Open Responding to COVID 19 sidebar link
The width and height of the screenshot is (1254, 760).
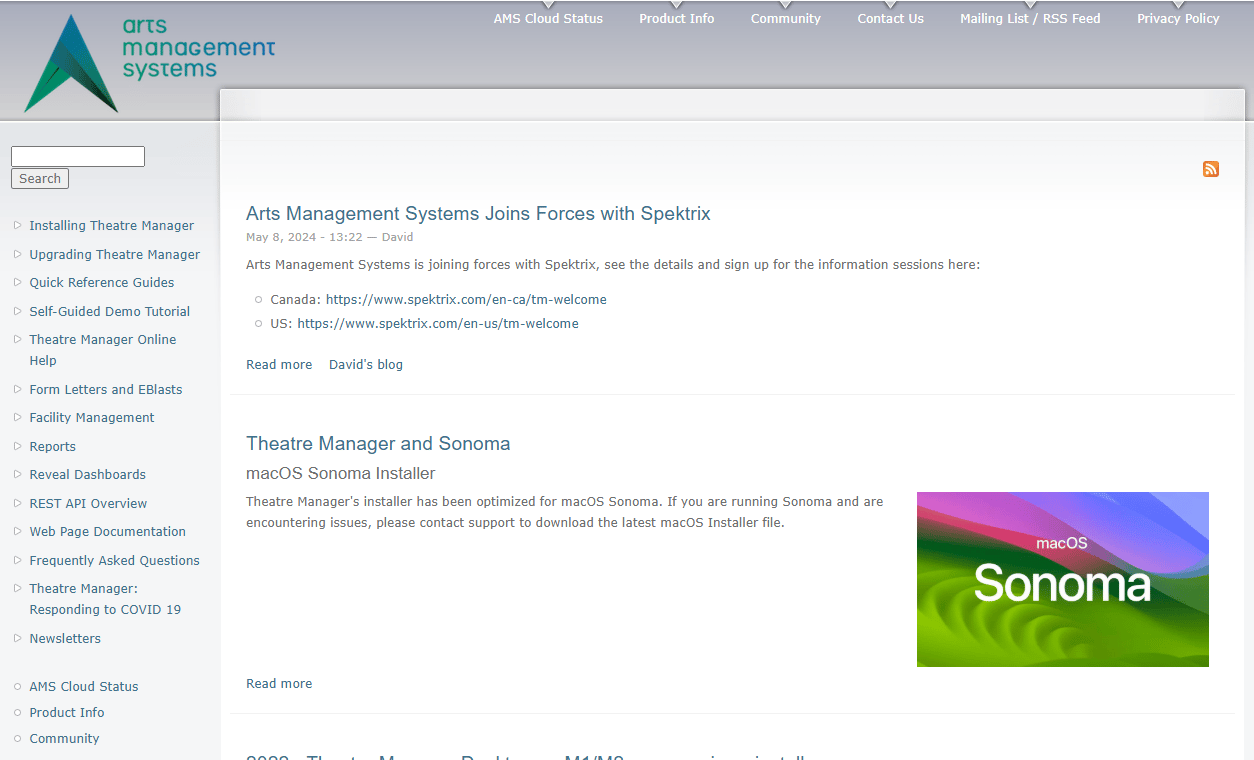point(105,599)
